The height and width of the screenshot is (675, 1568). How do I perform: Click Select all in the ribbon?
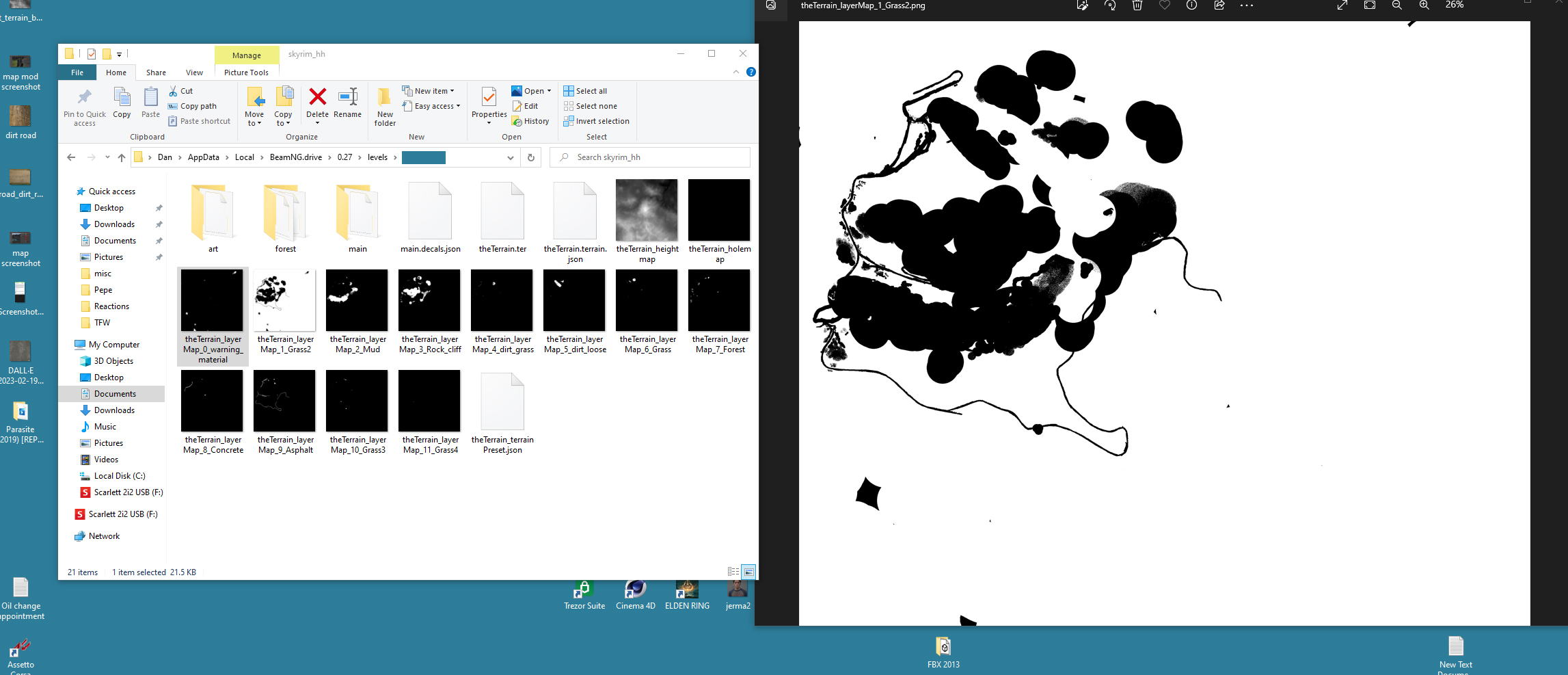pos(585,91)
